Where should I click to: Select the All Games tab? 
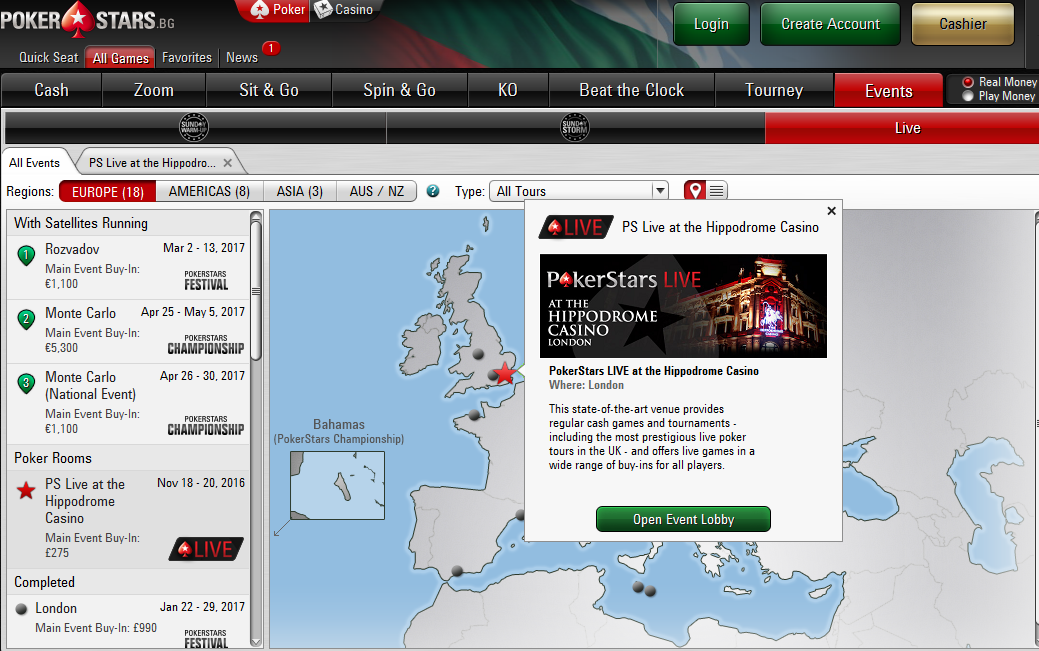pos(121,58)
